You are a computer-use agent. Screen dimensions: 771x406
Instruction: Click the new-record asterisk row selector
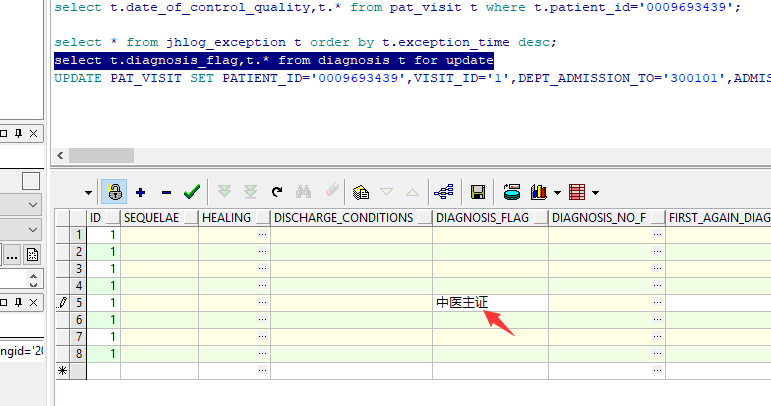click(62, 371)
